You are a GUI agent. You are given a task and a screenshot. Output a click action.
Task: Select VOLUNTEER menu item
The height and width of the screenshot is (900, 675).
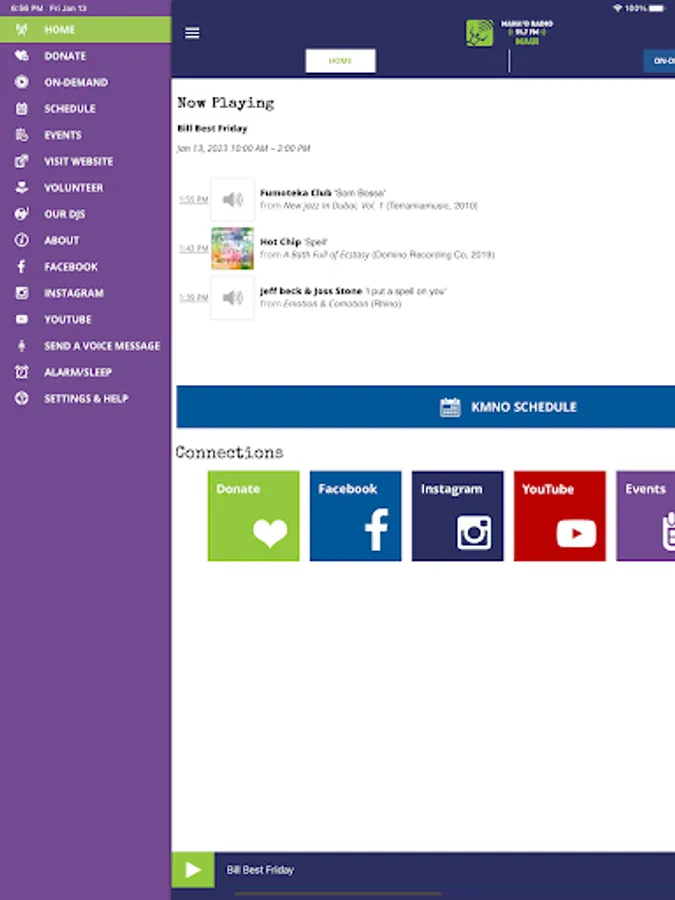pyautogui.click(x=73, y=188)
